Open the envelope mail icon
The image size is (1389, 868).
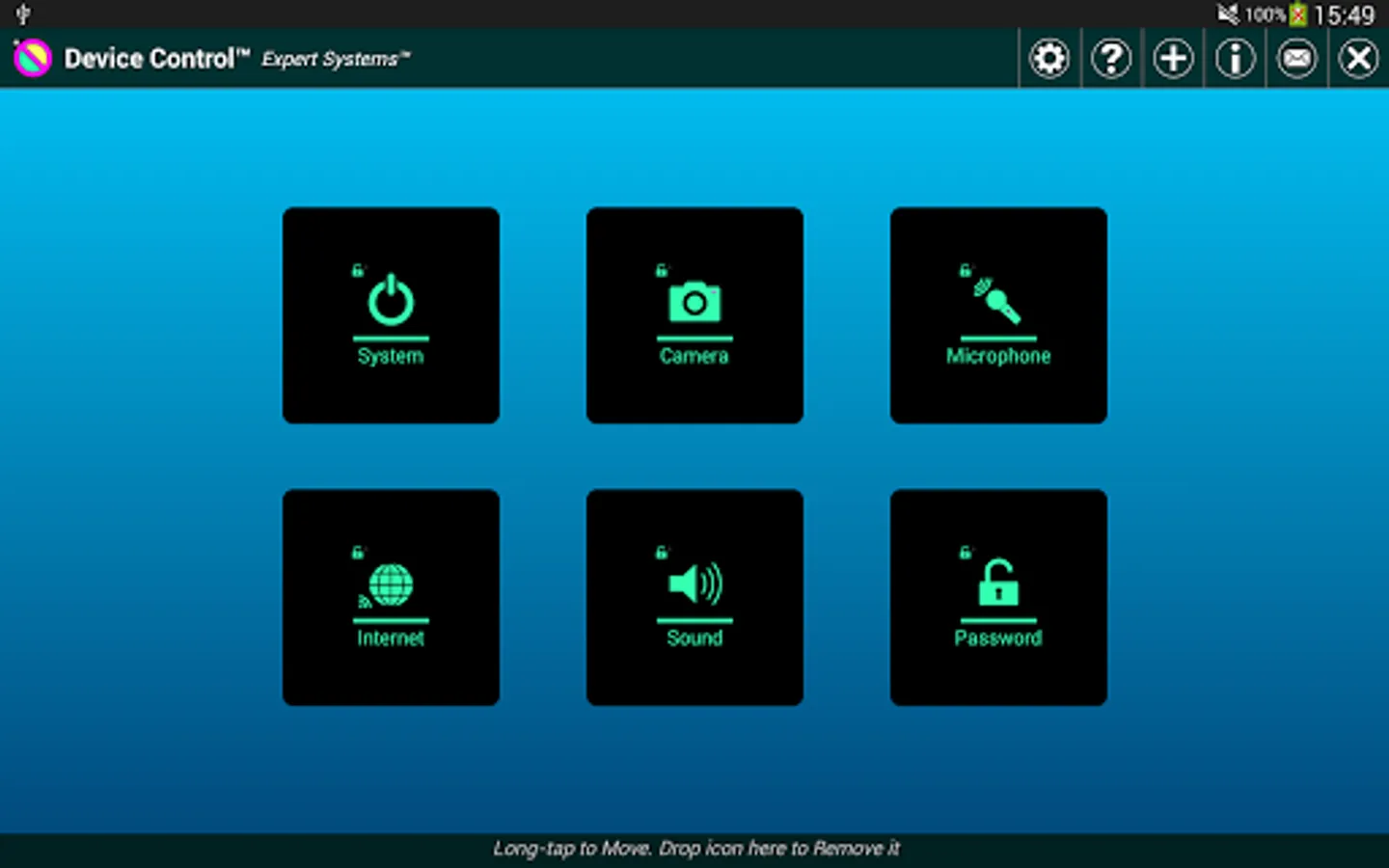pos(1296,59)
